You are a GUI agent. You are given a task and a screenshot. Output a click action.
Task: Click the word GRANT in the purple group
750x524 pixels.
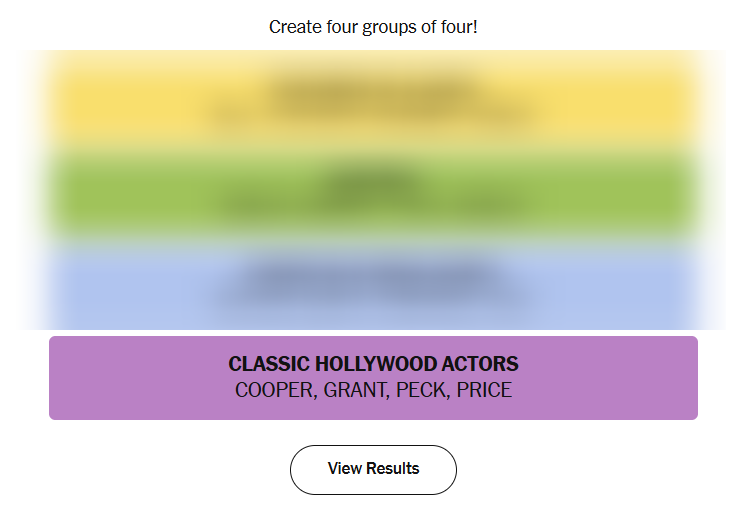pos(354,391)
